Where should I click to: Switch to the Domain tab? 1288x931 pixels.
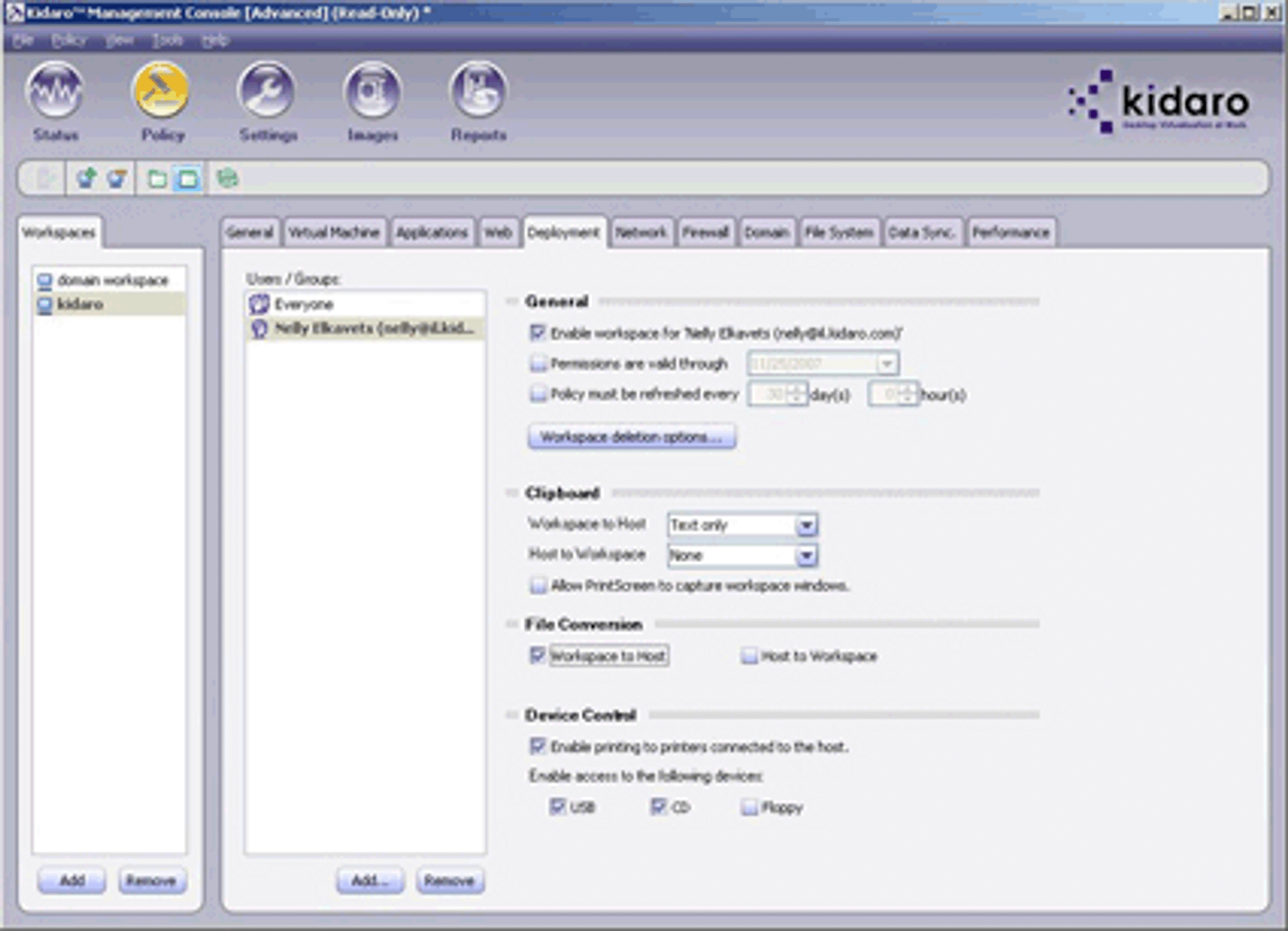767,233
